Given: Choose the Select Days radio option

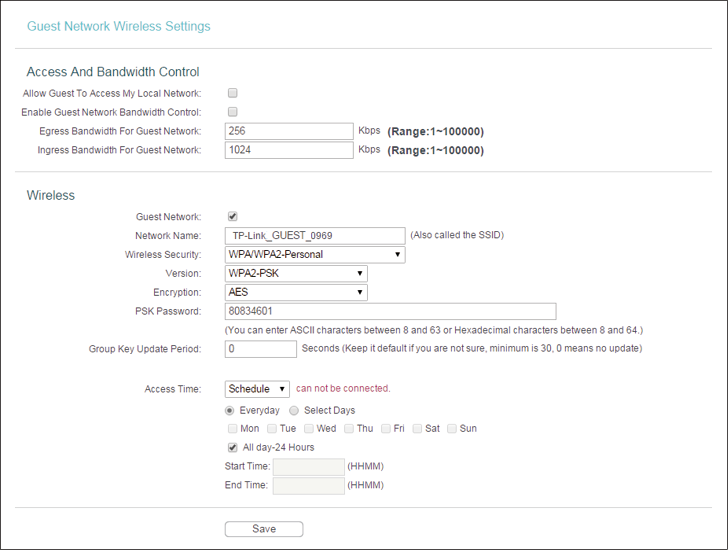Looking at the screenshot, I should tap(294, 410).
